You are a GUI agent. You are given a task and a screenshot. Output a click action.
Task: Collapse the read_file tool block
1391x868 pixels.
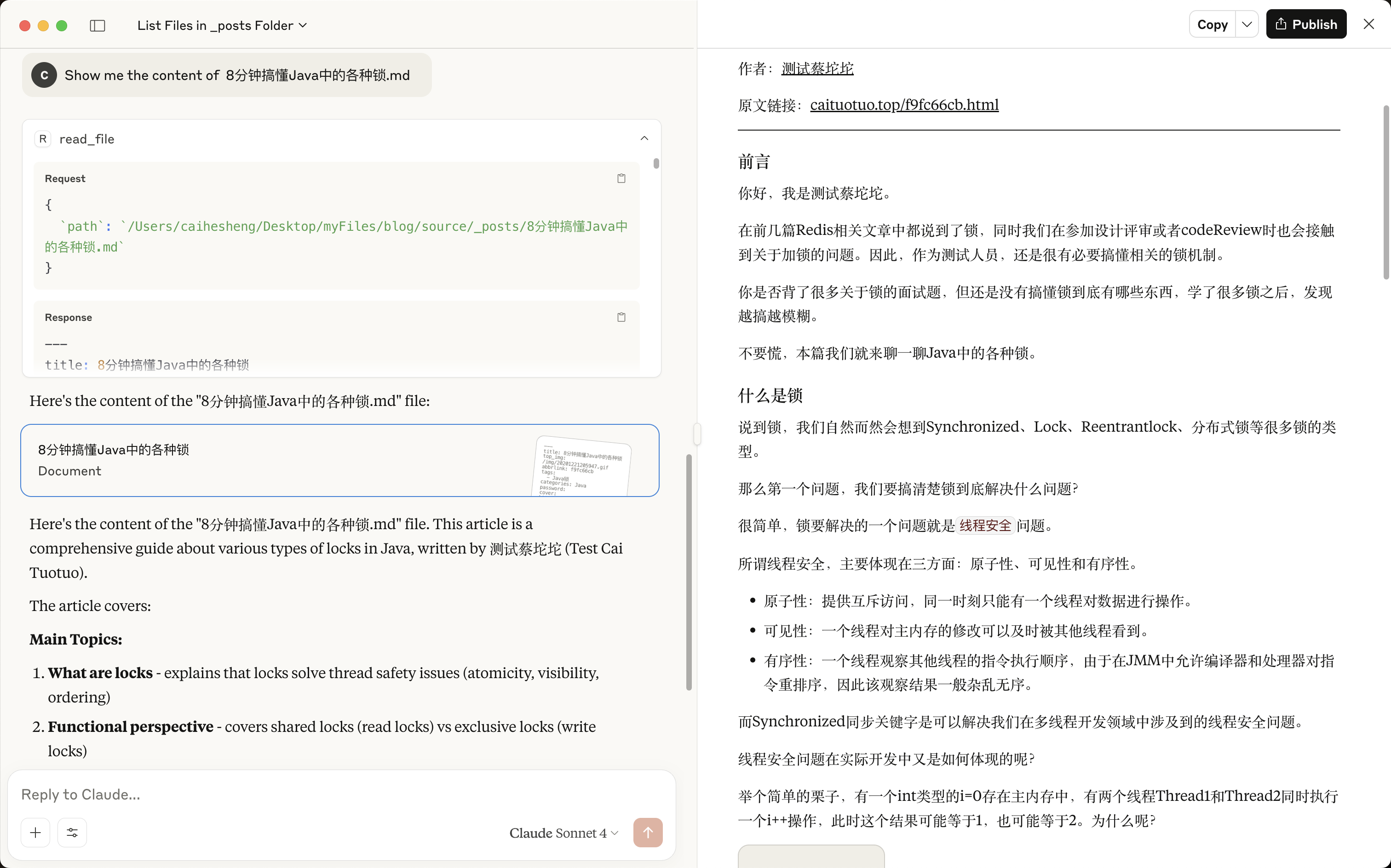[644, 138]
